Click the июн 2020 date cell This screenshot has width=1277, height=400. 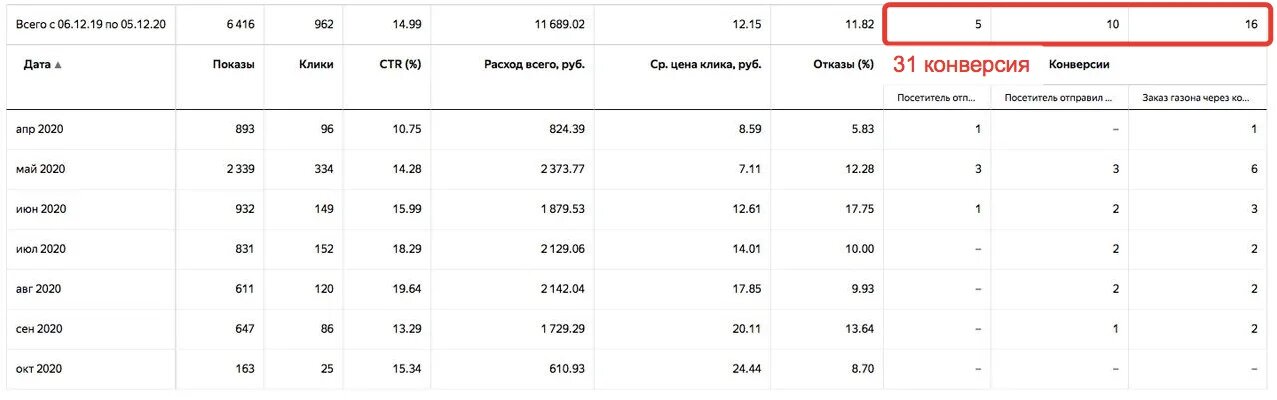point(41,209)
